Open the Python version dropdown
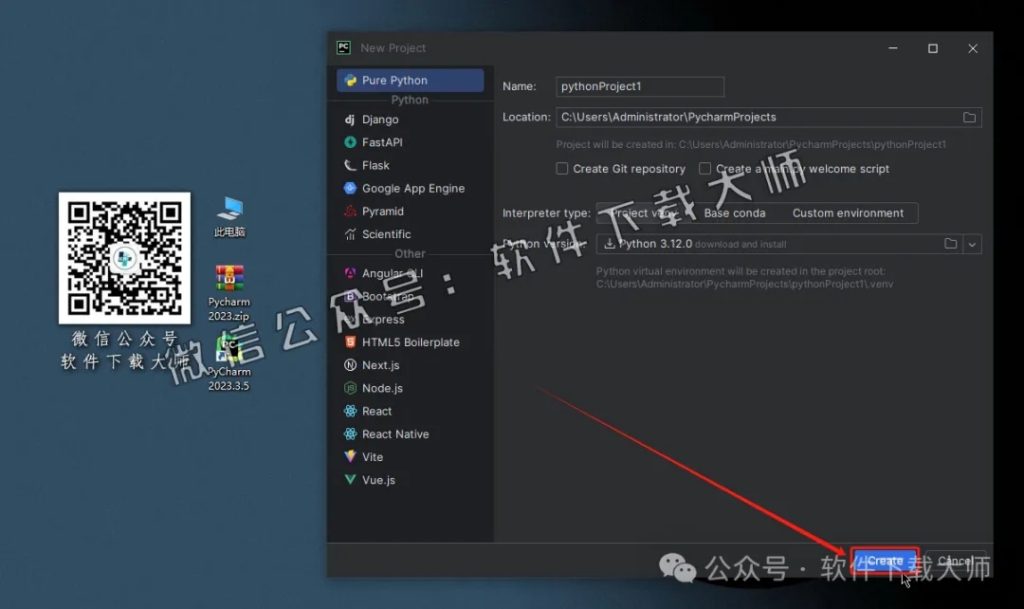 point(971,243)
